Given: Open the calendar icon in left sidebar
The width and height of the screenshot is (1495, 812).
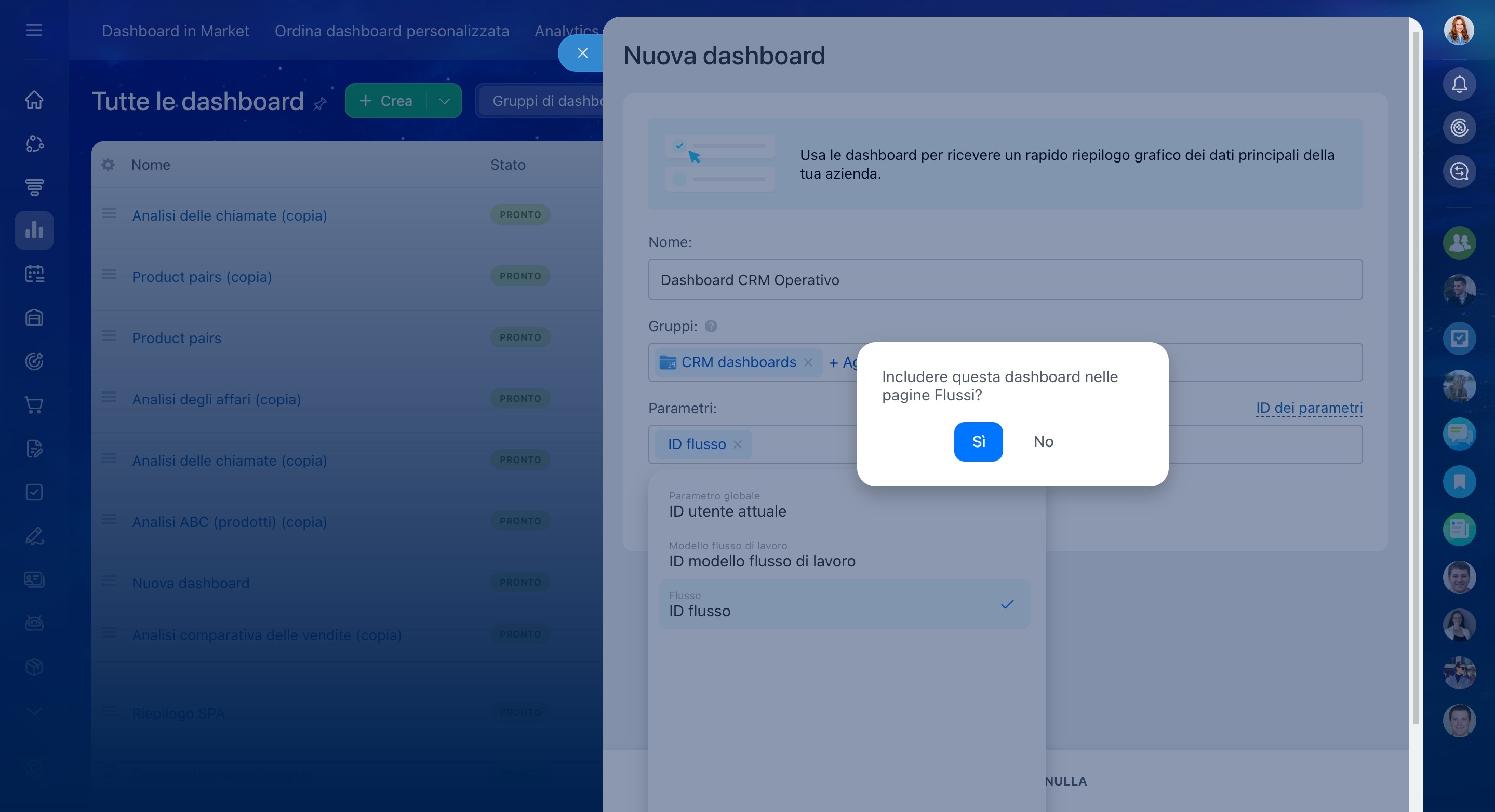Looking at the screenshot, I should click(34, 274).
